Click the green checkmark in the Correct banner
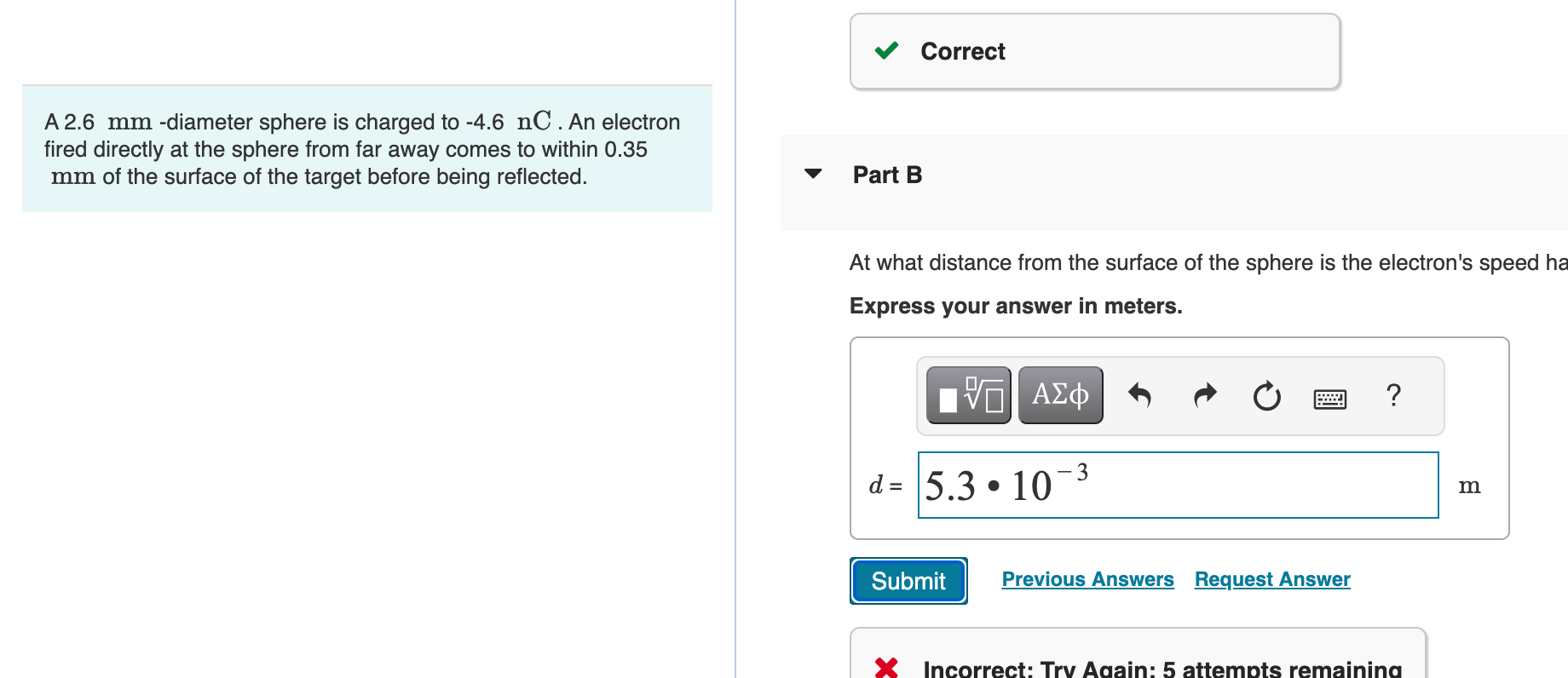 click(x=886, y=51)
